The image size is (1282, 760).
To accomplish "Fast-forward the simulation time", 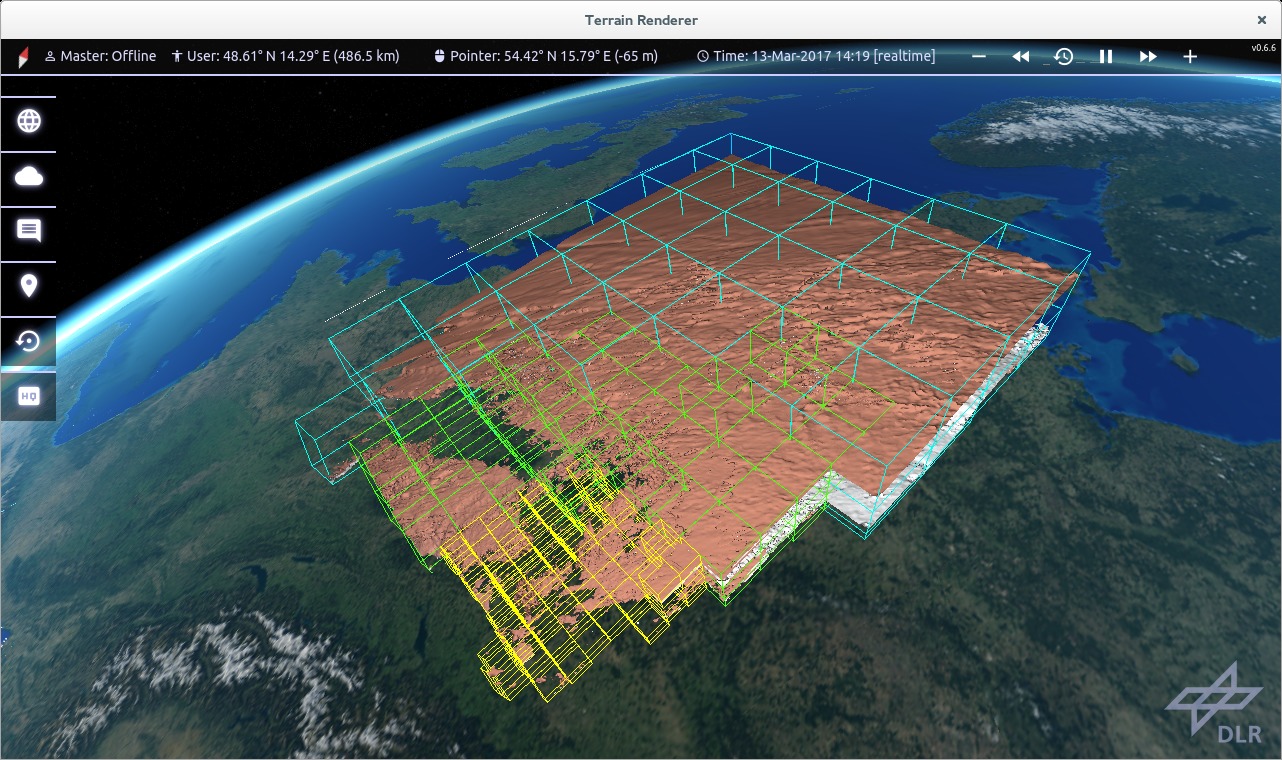I will (x=1148, y=57).
